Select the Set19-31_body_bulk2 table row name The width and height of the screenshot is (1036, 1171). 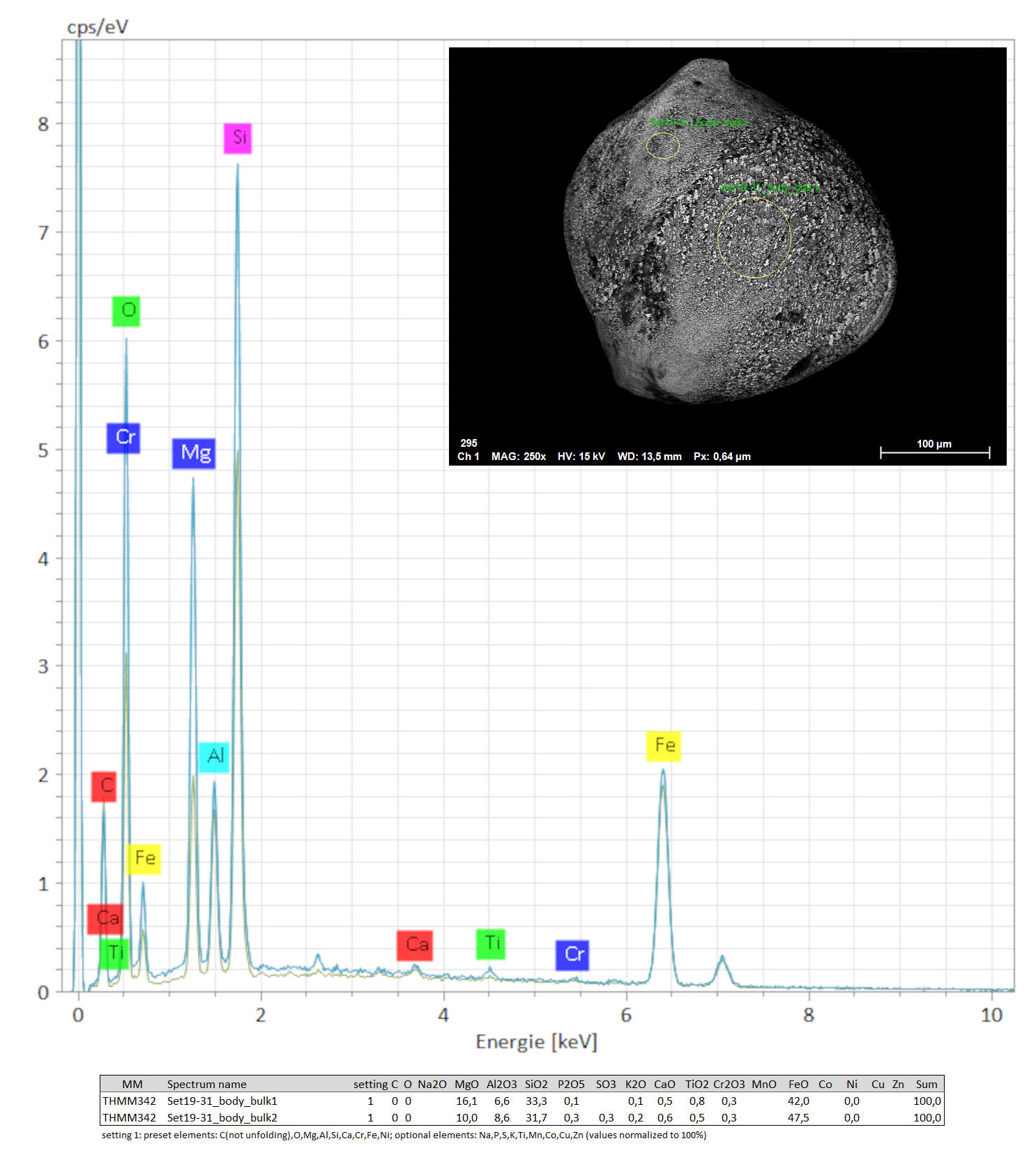pos(222,1118)
